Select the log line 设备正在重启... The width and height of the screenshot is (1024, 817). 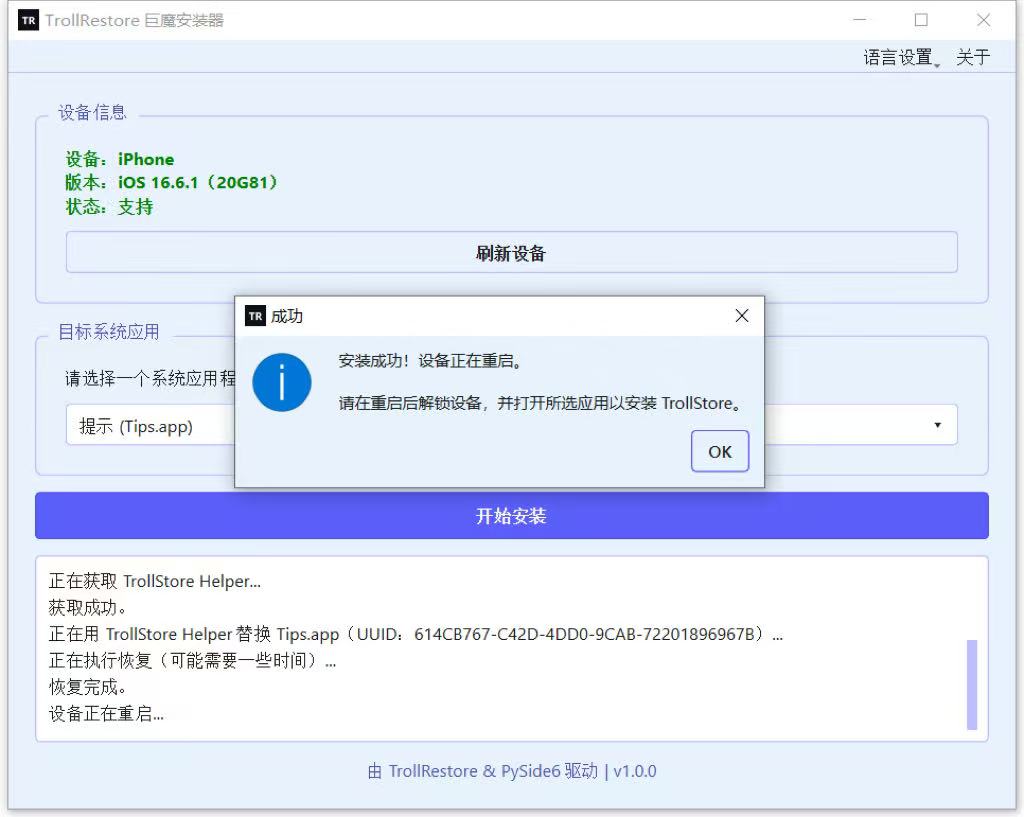tap(106, 714)
